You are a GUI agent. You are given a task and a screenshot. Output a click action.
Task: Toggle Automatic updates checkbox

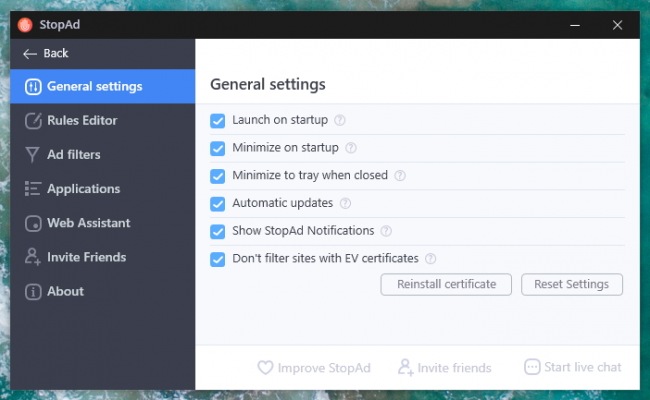tap(218, 204)
